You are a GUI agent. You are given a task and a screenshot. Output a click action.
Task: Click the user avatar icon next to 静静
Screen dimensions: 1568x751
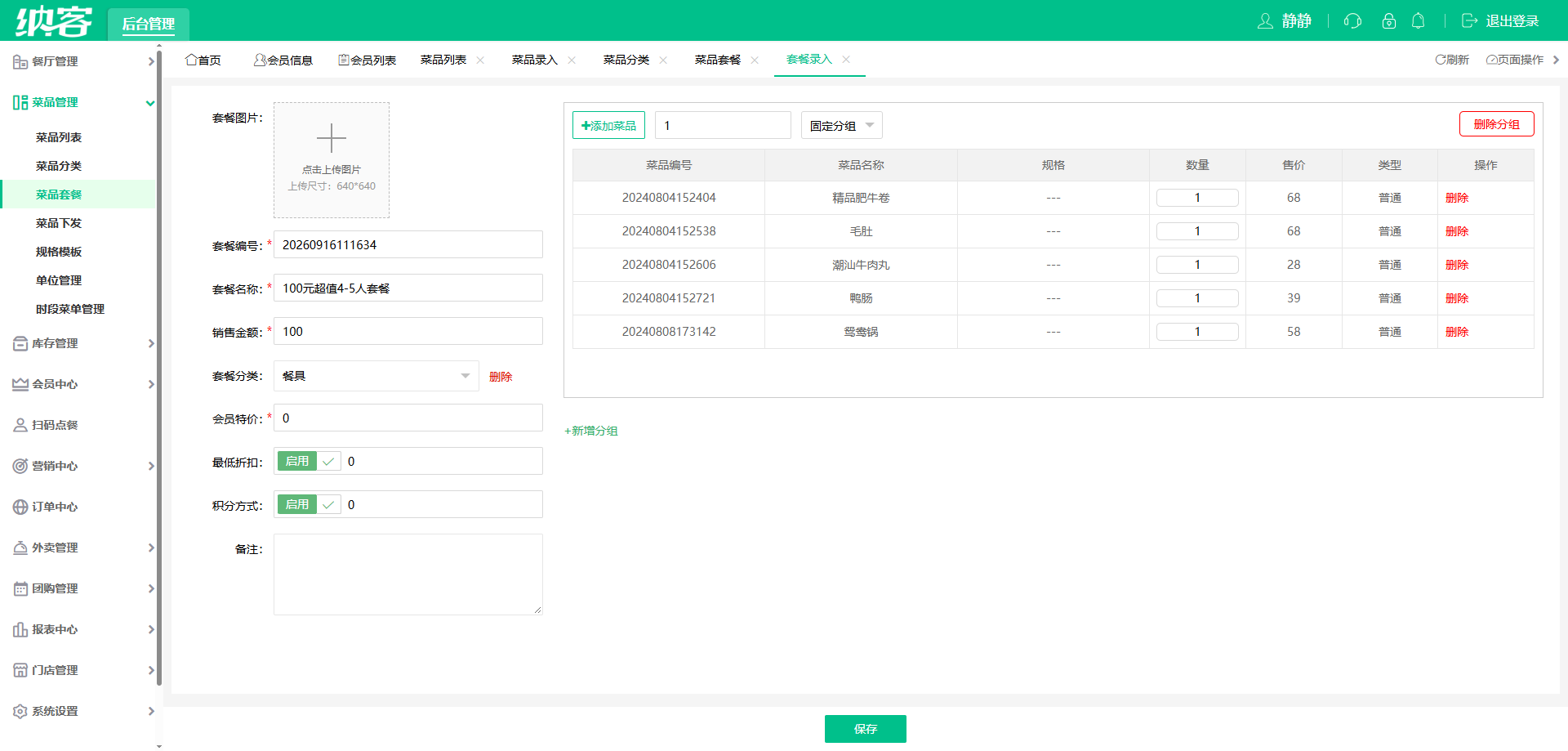click(x=1265, y=21)
